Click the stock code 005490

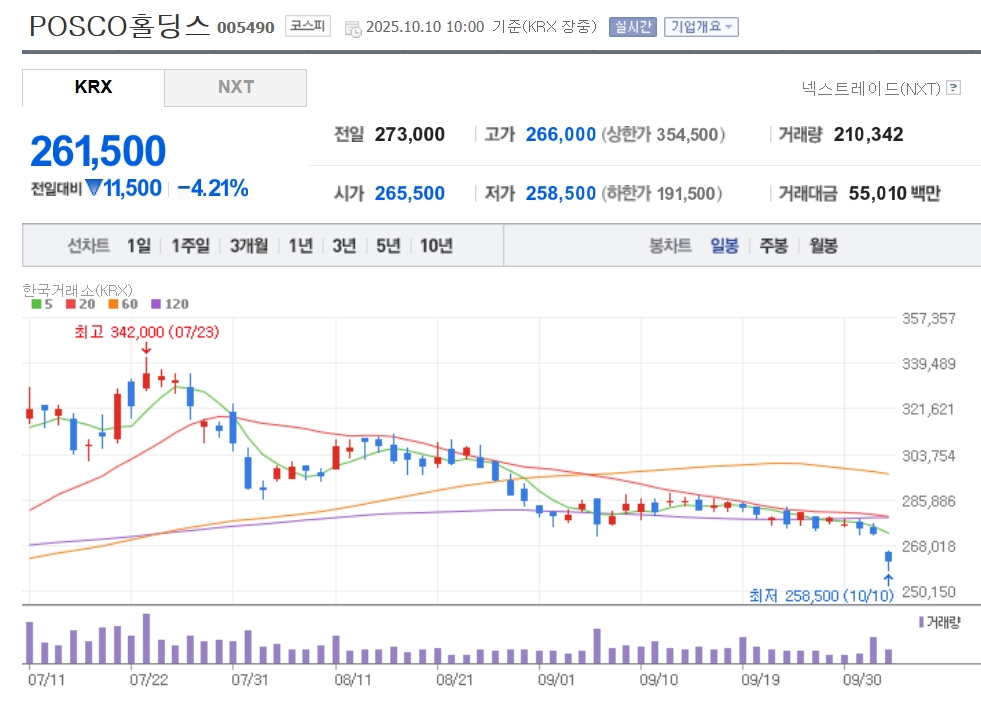(x=246, y=28)
